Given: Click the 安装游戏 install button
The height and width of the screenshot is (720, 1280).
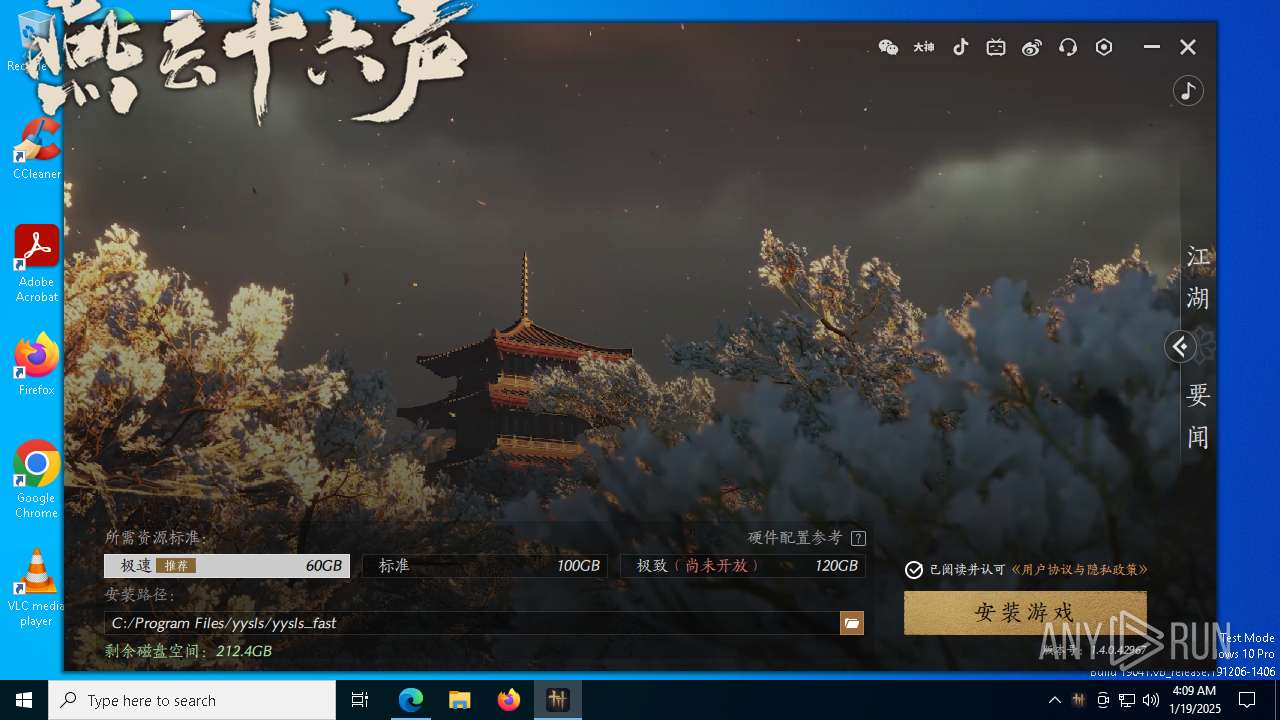Looking at the screenshot, I should (1025, 613).
